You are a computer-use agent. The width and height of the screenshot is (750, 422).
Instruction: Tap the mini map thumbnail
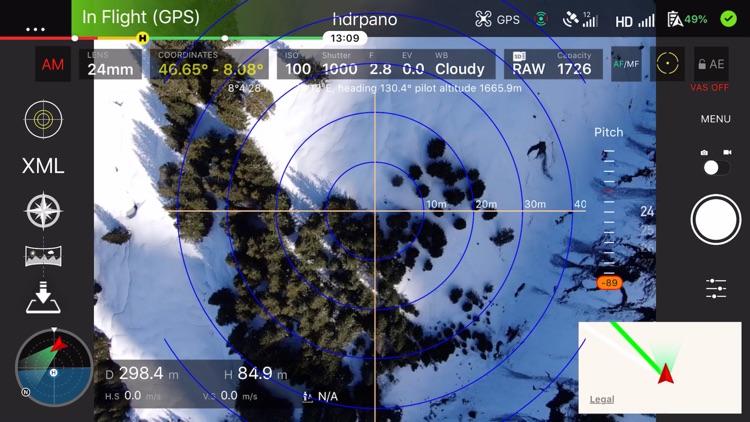pyautogui.click(x=660, y=367)
